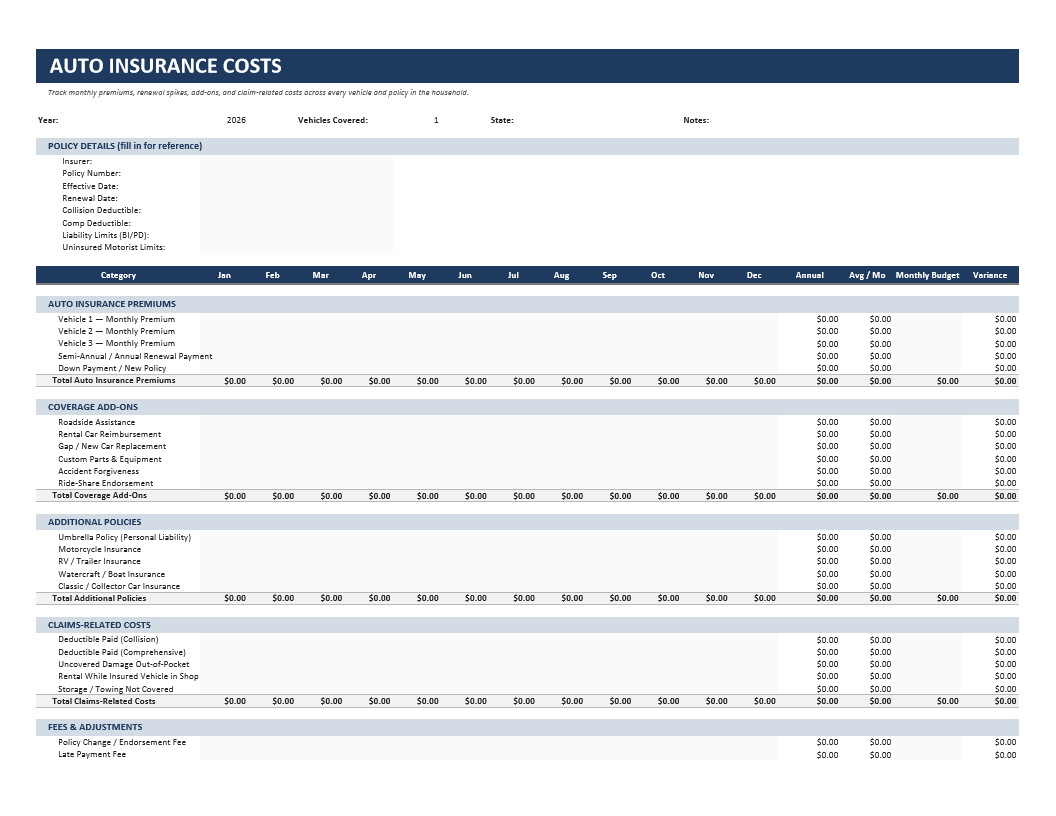This screenshot has width=1056, height=816.
Task: Click the Annual column header
Action: point(810,275)
